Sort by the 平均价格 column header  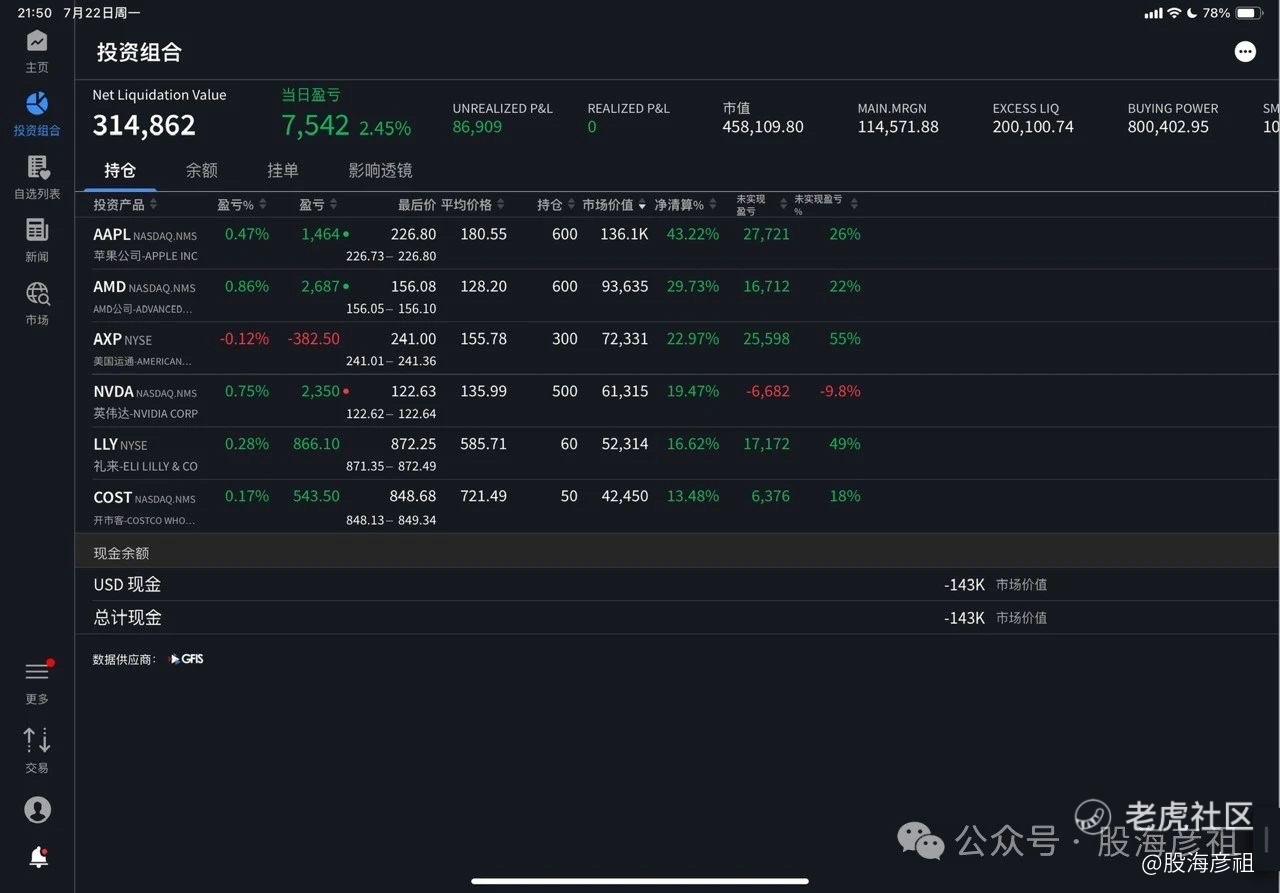point(473,205)
